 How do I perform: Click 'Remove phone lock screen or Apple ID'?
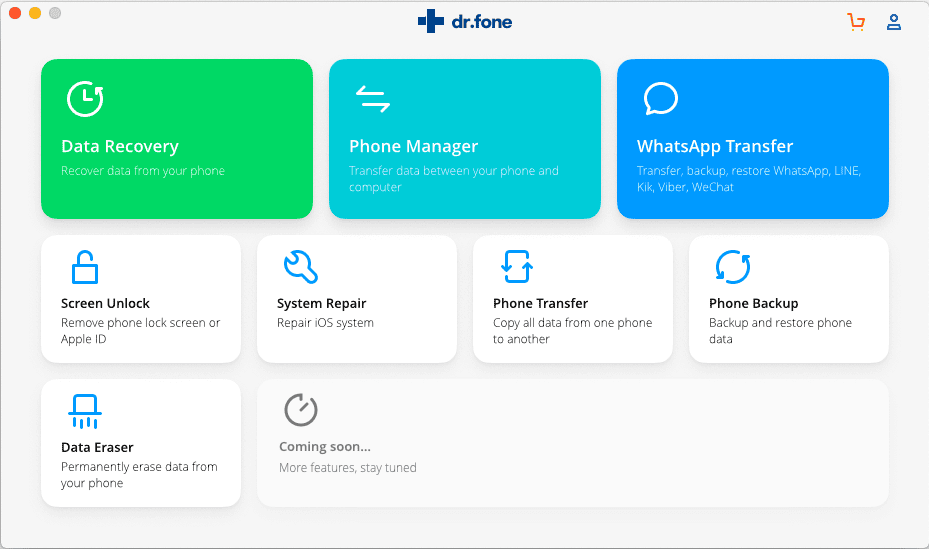[x=140, y=330]
